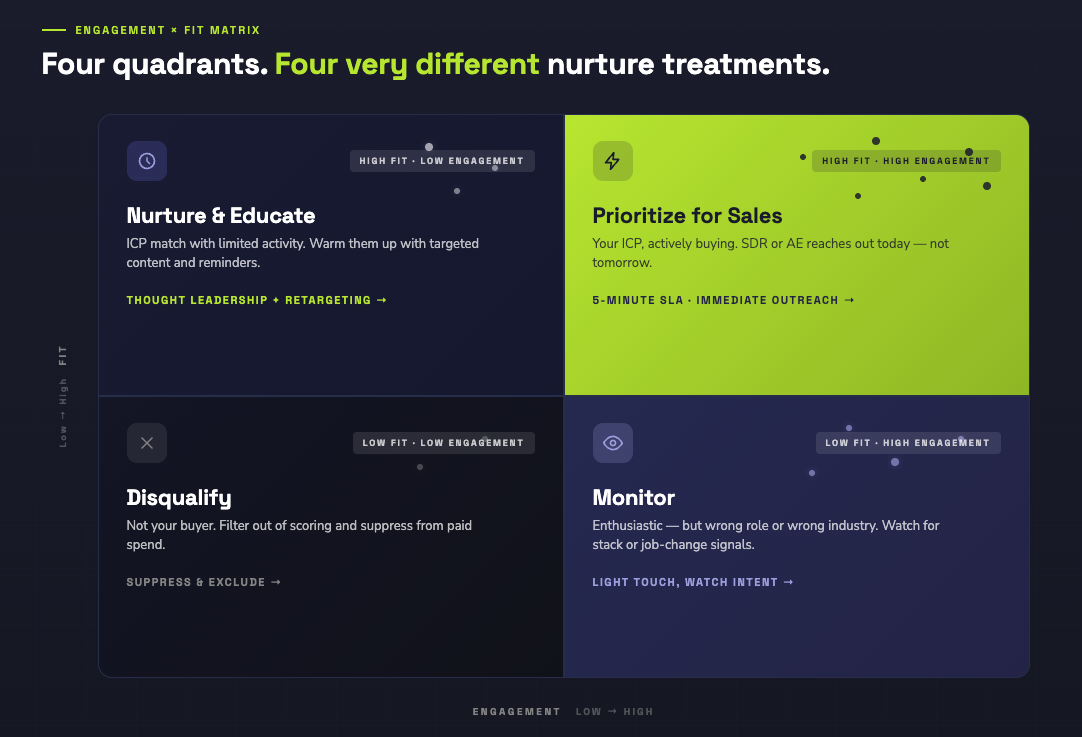Select the Prioritize for Sales heading
Screen dimensions: 1082x737
click(x=688, y=215)
